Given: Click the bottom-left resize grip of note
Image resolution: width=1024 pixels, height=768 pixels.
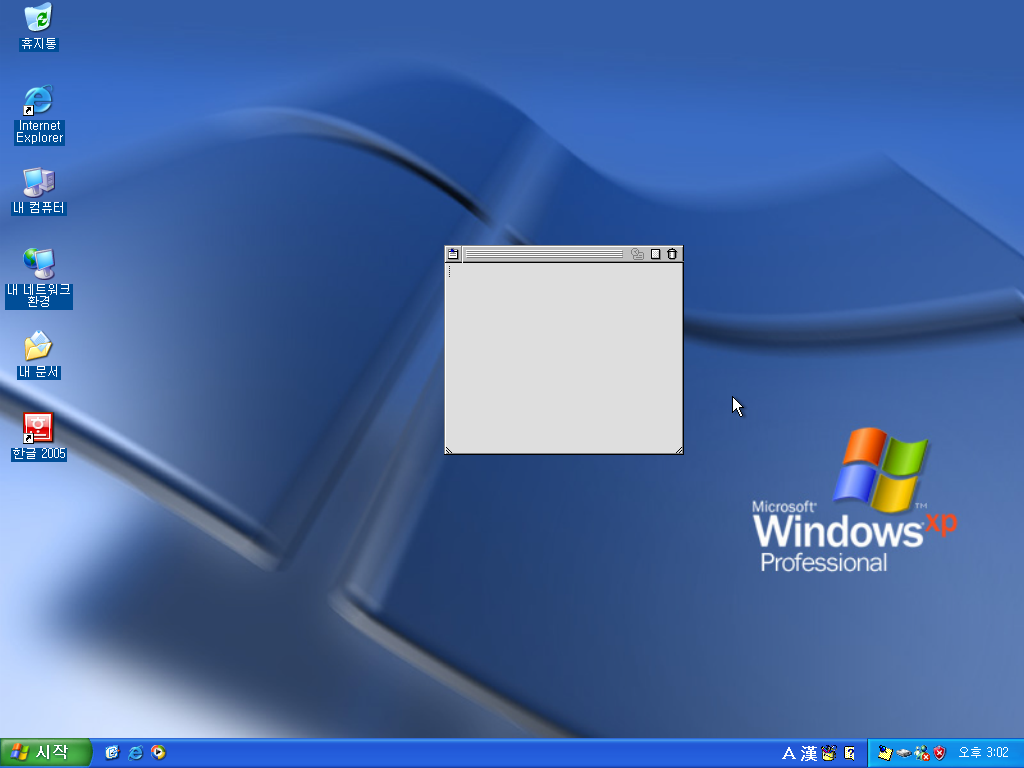Looking at the screenshot, I should 449,450.
